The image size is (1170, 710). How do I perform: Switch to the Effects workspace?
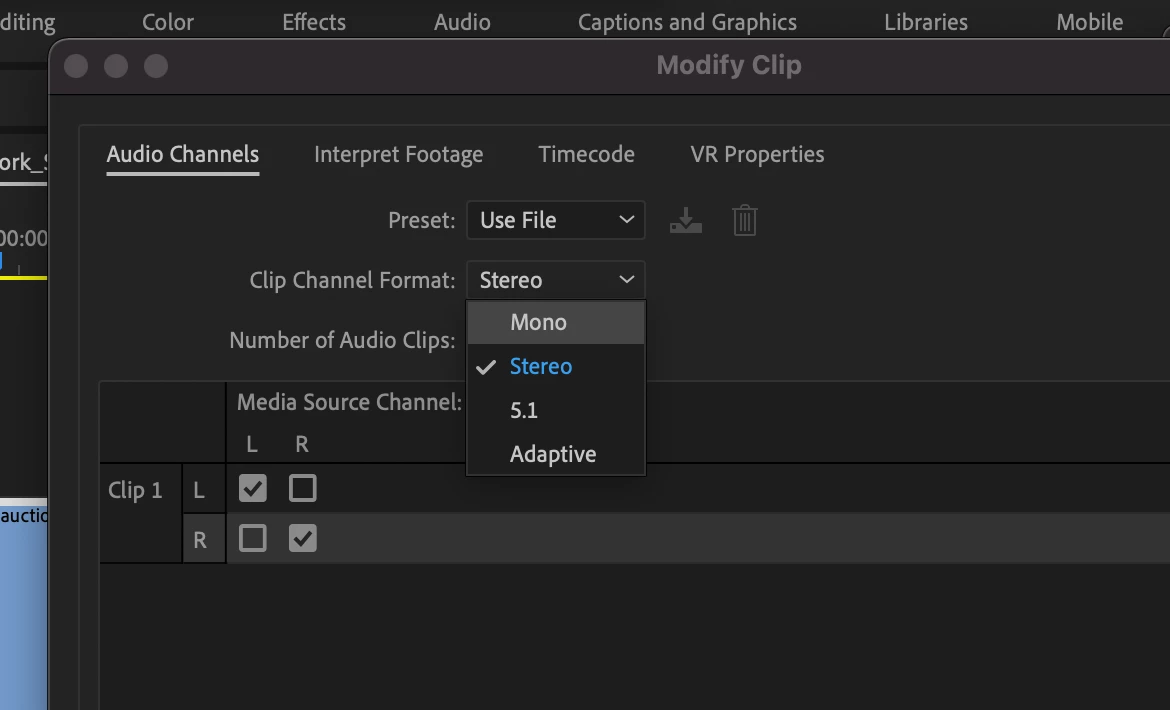tap(314, 22)
